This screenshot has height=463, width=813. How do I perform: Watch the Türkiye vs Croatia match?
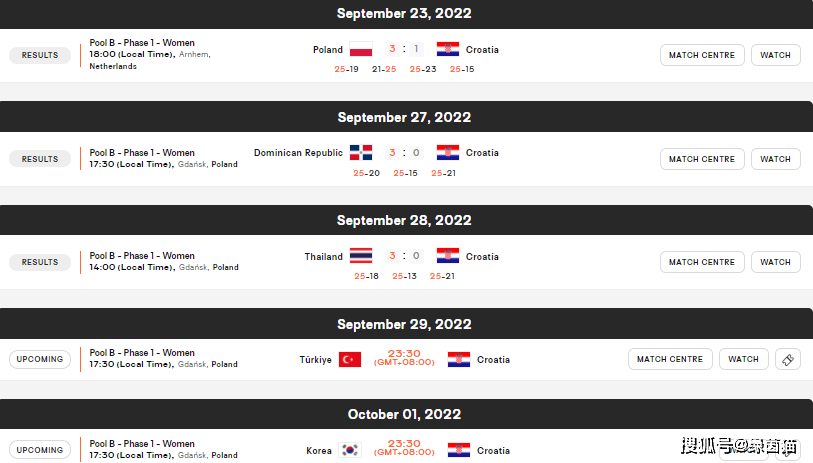tap(744, 359)
